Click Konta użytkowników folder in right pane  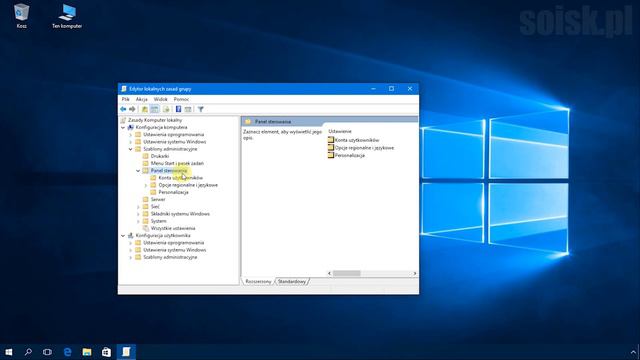click(353, 140)
